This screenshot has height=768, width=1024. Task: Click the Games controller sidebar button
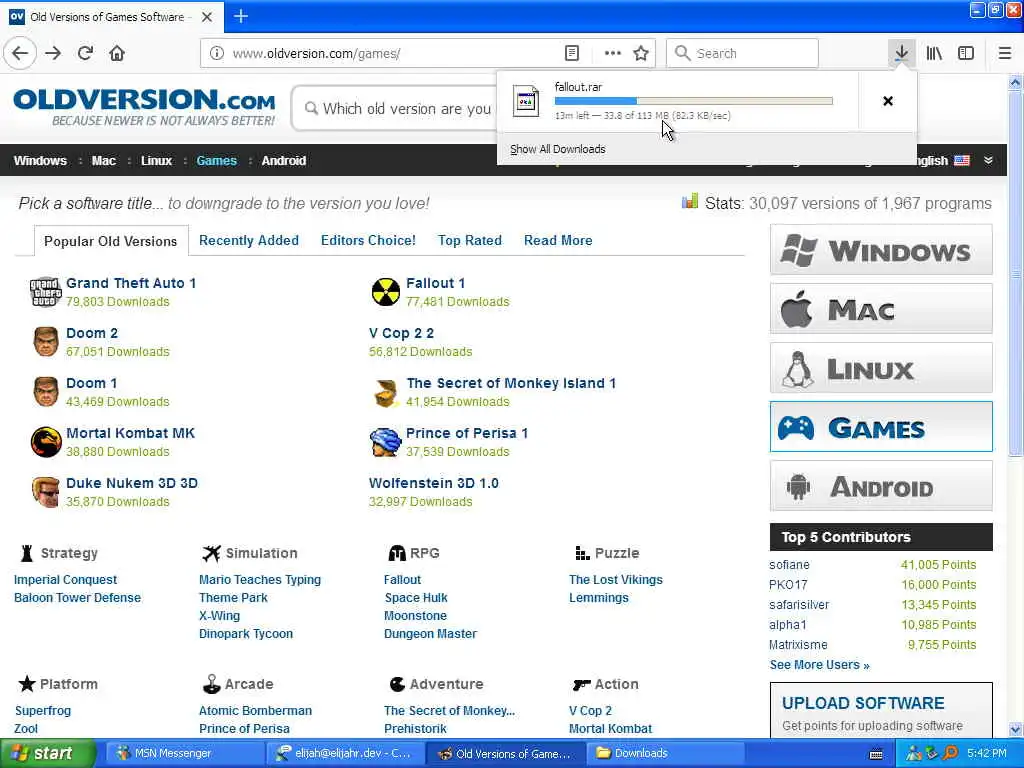[x=881, y=427]
